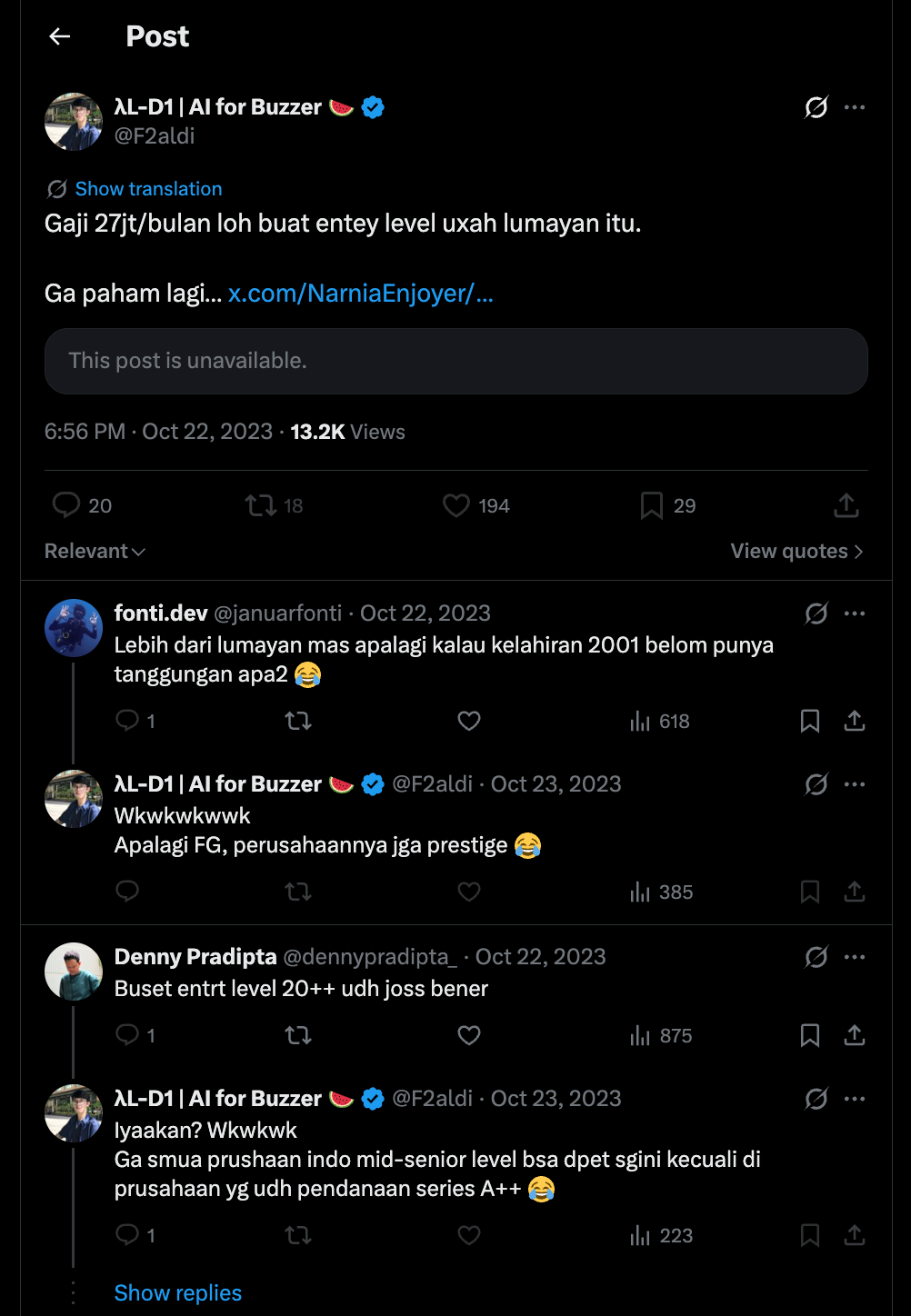Like the Denny Pradipta reply
Image resolution: width=911 pixels, height=1316 pixels.
[x=469, y=1036]
